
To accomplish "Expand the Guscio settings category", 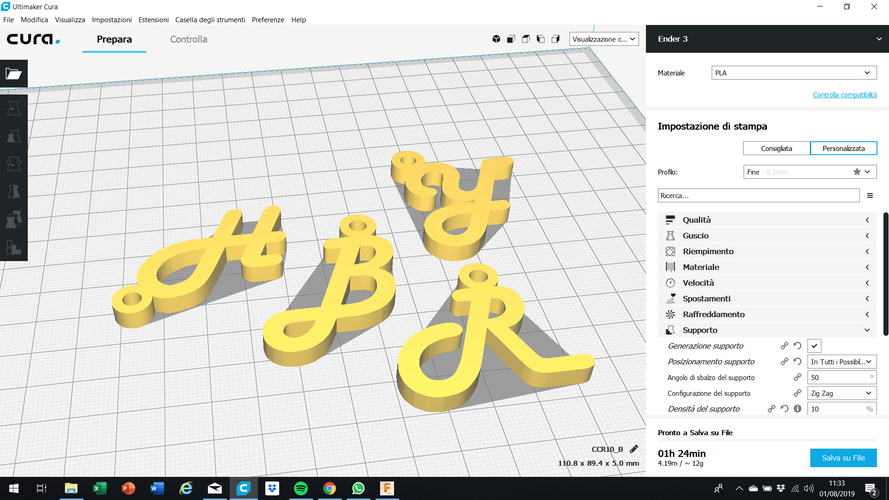I will 769,236.
